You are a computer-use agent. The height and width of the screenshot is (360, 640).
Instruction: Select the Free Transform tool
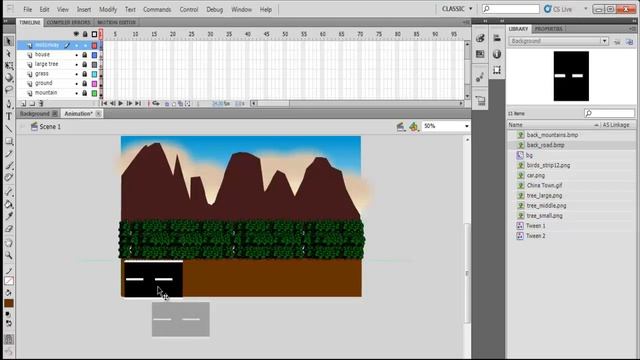[x=9, y=65]
